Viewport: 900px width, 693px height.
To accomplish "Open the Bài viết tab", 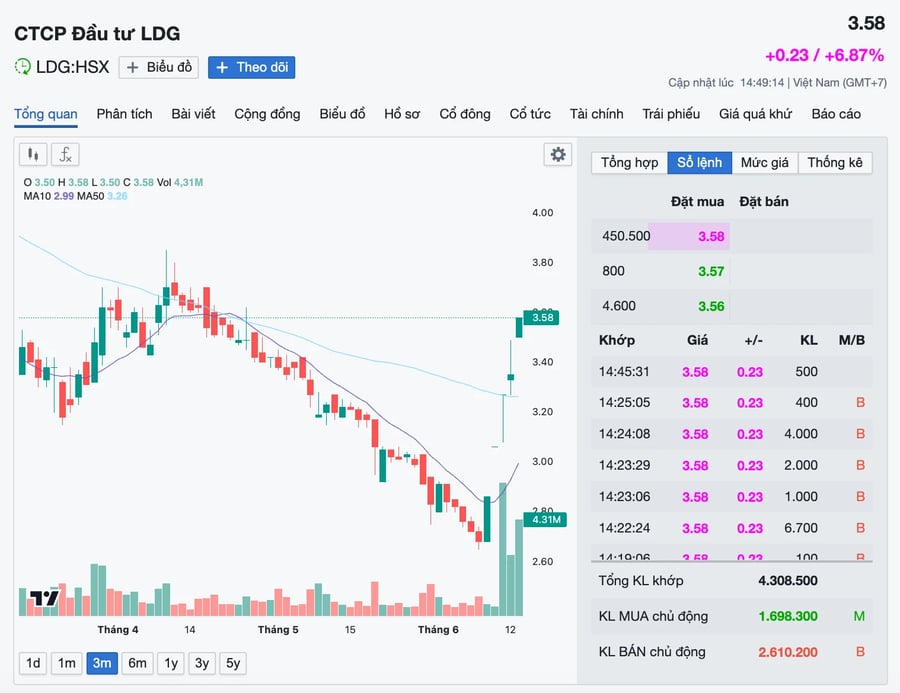I will pos(193,114).
